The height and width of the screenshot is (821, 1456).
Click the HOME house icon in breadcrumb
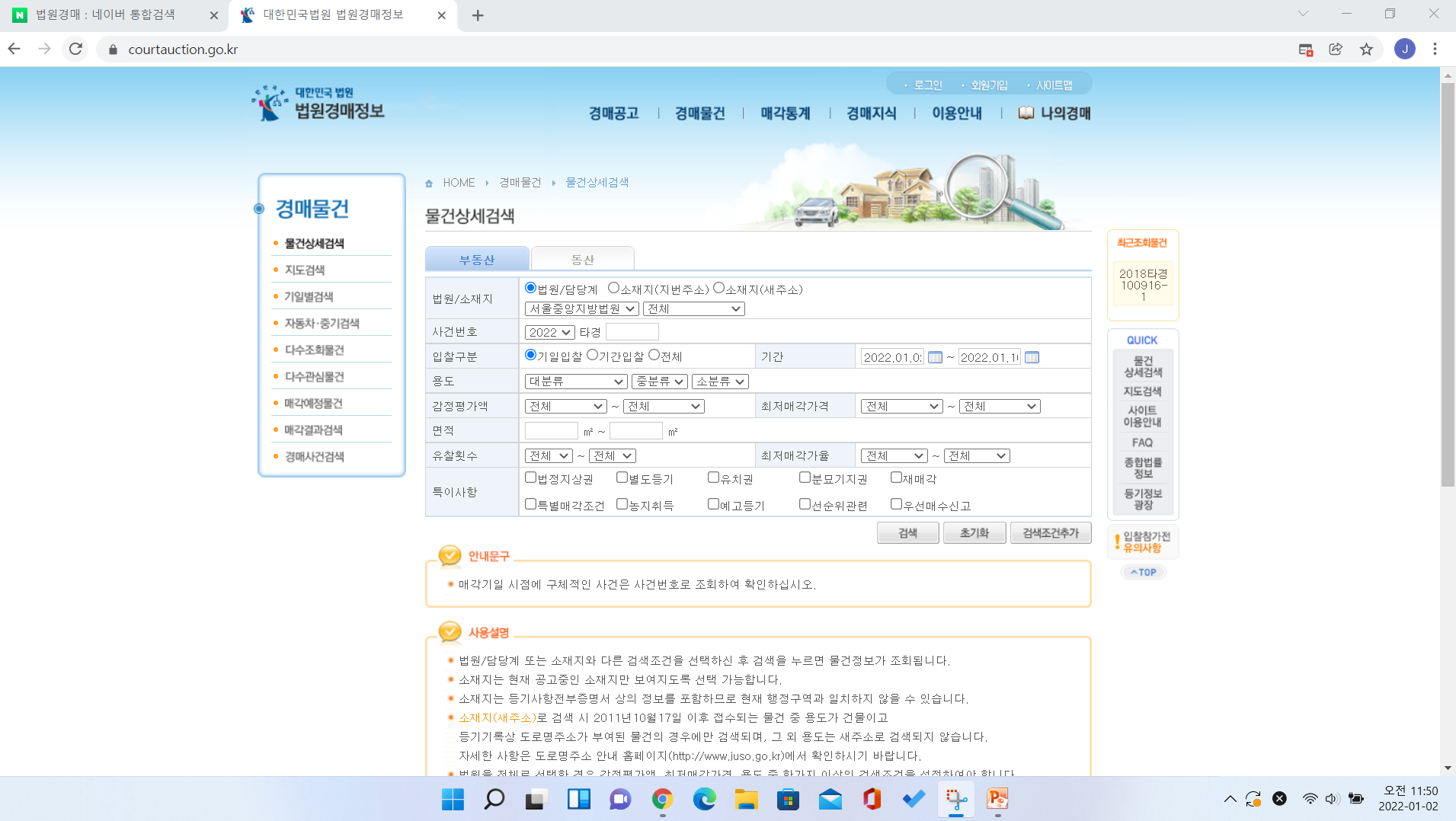(x=429, y=184)
